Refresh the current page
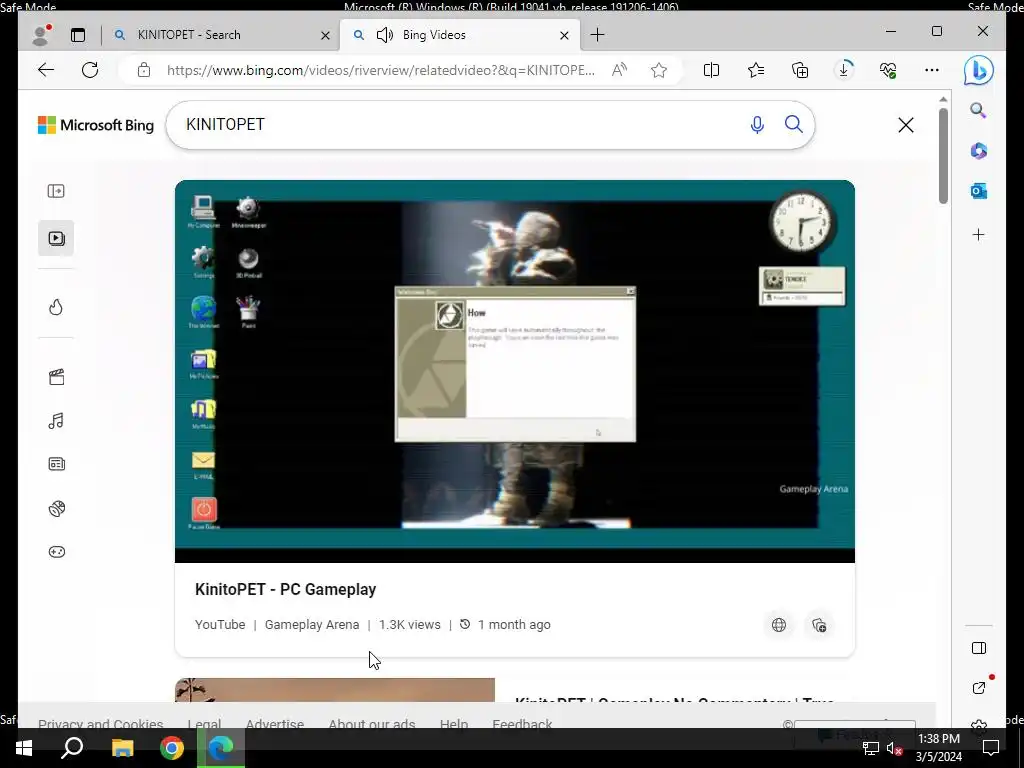 pyautogui.click(x=90, y=70)
